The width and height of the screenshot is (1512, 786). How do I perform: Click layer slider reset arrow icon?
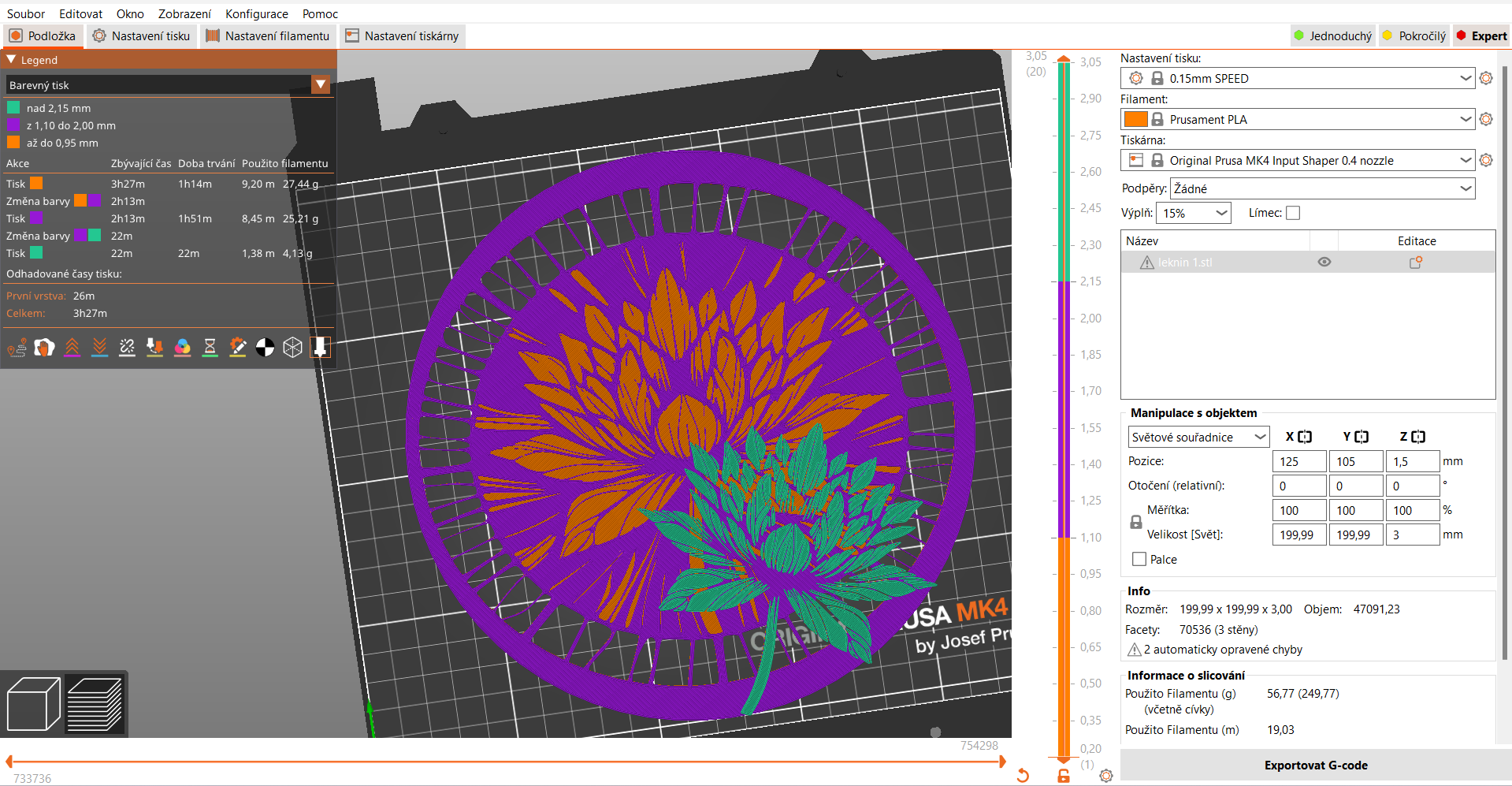[1023, 775]
